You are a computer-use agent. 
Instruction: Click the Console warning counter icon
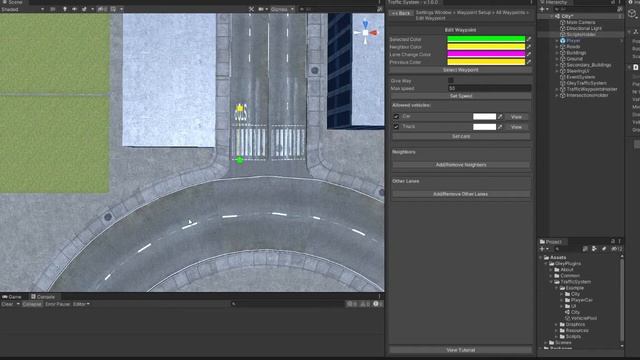[x=365, y=304]
